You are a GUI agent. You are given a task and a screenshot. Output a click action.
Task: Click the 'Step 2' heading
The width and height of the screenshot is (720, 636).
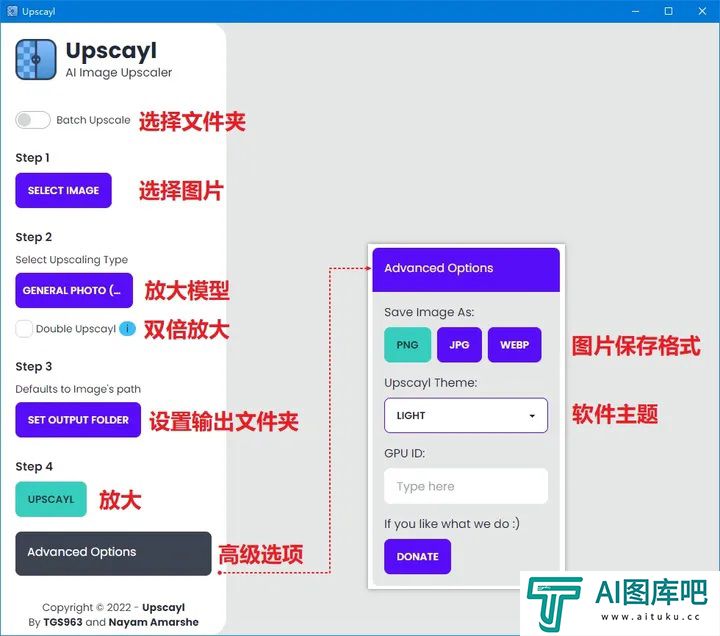[34, 237]
